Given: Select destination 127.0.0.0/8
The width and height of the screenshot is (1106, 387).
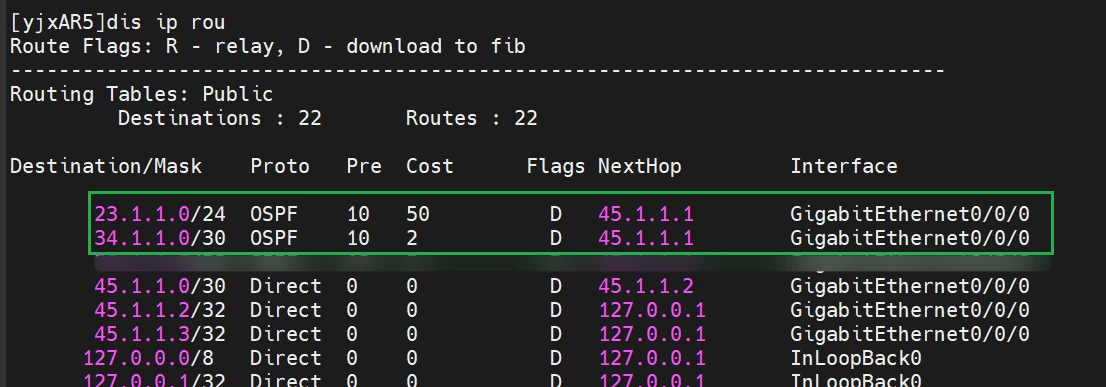Looking at the screenshot, I should click(x=149, y=357).
